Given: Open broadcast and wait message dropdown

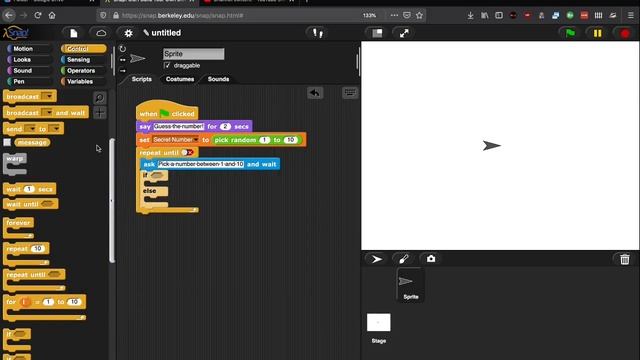Looking at the screenshot, I should pos(48,113).
